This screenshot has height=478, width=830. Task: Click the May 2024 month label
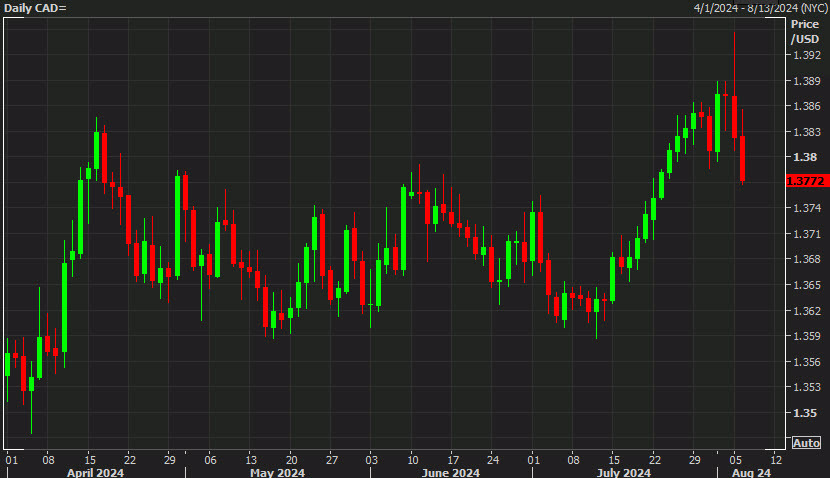coord(277,472)
